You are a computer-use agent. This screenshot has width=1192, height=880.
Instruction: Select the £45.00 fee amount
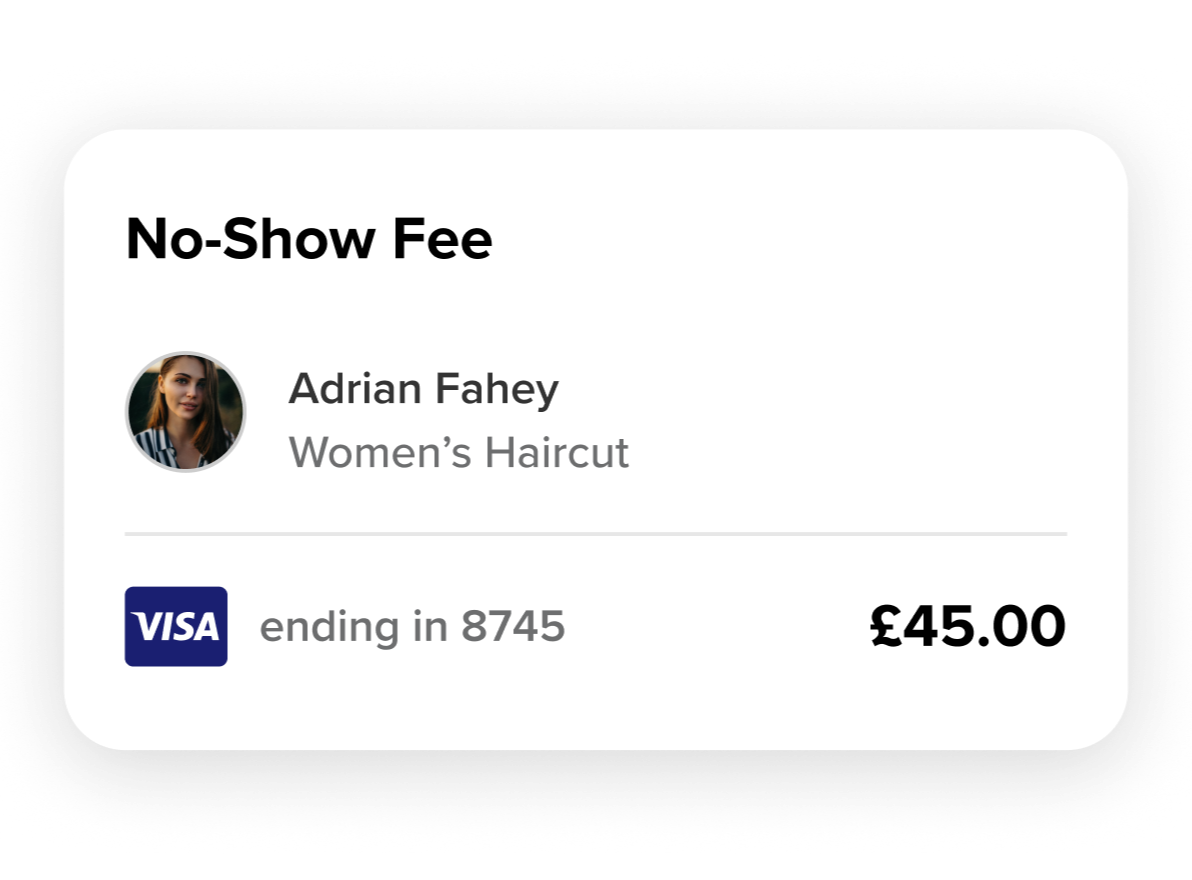[968, 626]
